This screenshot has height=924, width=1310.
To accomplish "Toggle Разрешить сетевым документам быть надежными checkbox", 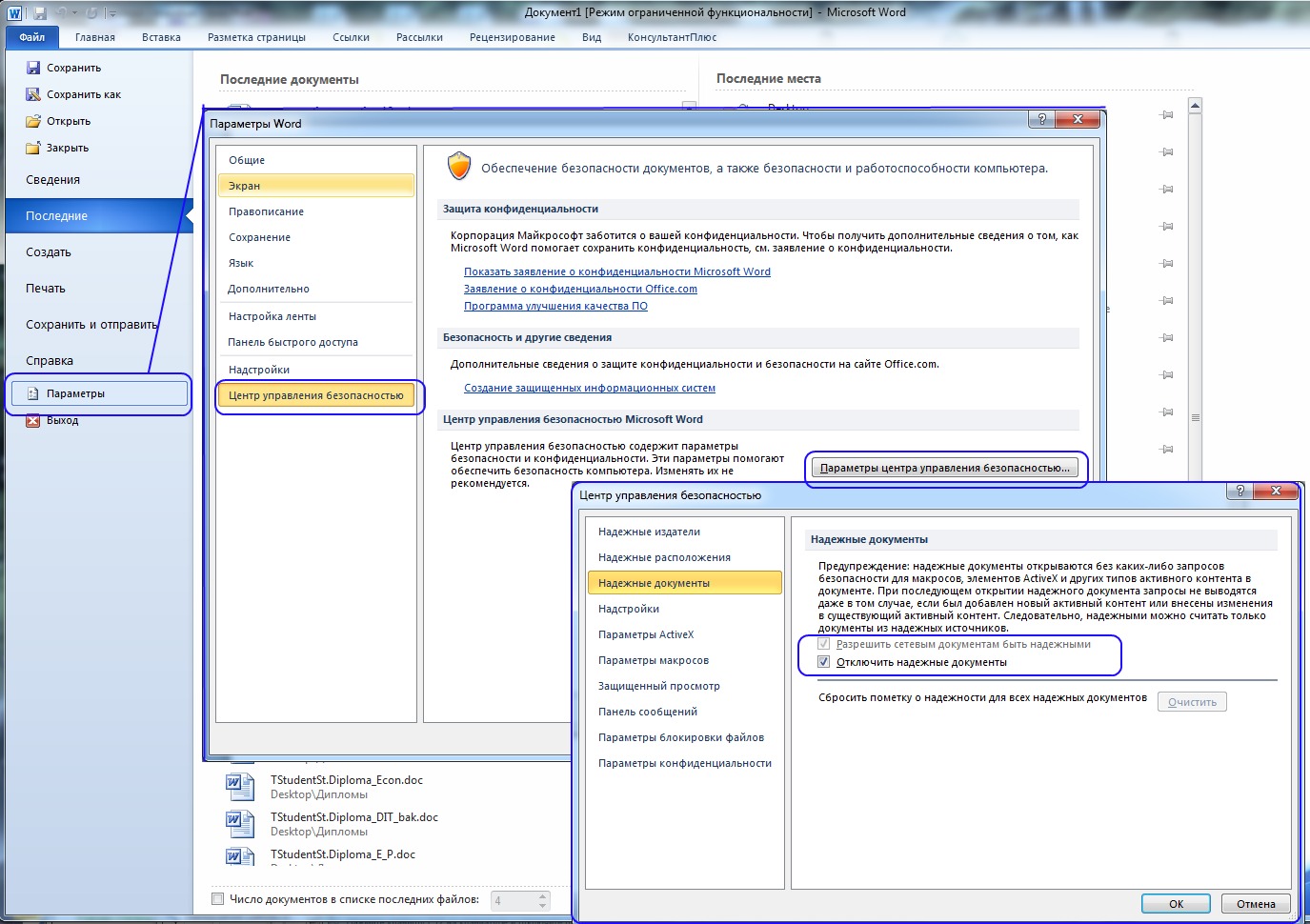I will pos(824,644).
